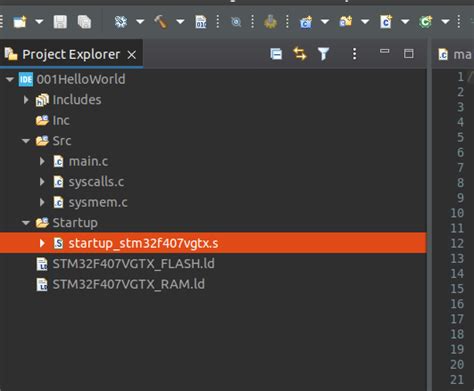Open dropdown next to New C project

coord(325,22)
